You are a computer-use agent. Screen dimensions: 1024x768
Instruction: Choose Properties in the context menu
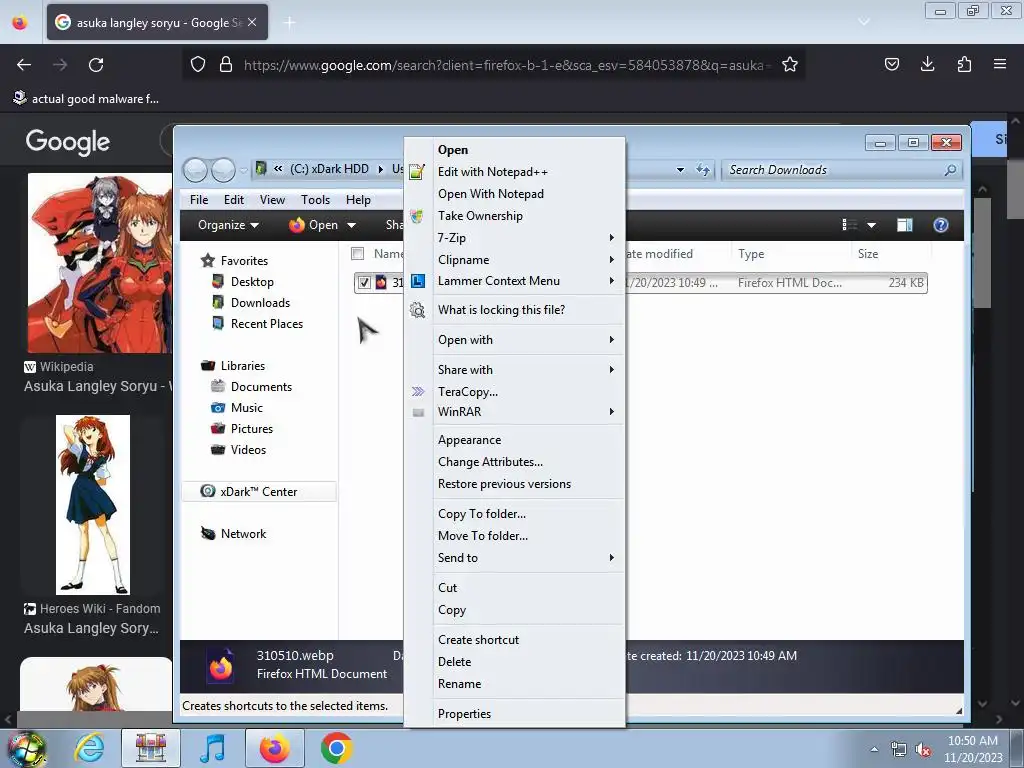515,714
